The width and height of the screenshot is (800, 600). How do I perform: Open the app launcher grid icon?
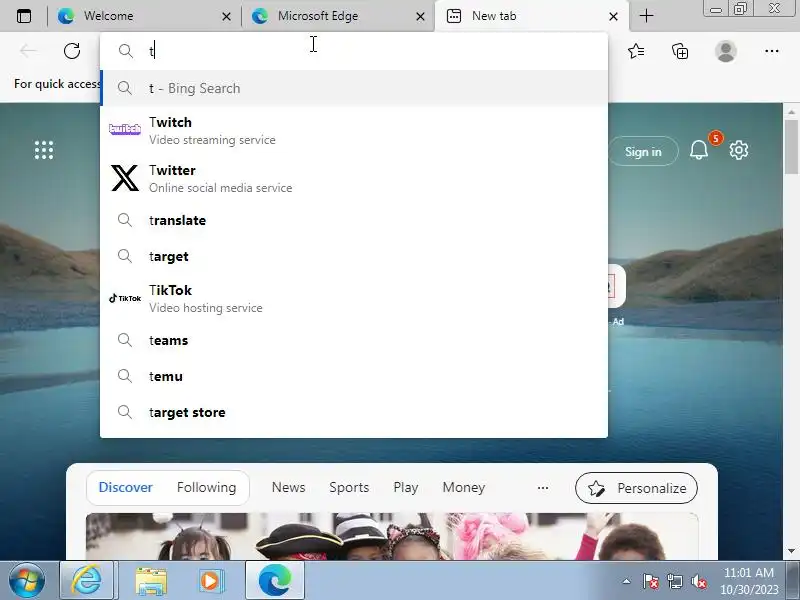click(x=44, y=150)
